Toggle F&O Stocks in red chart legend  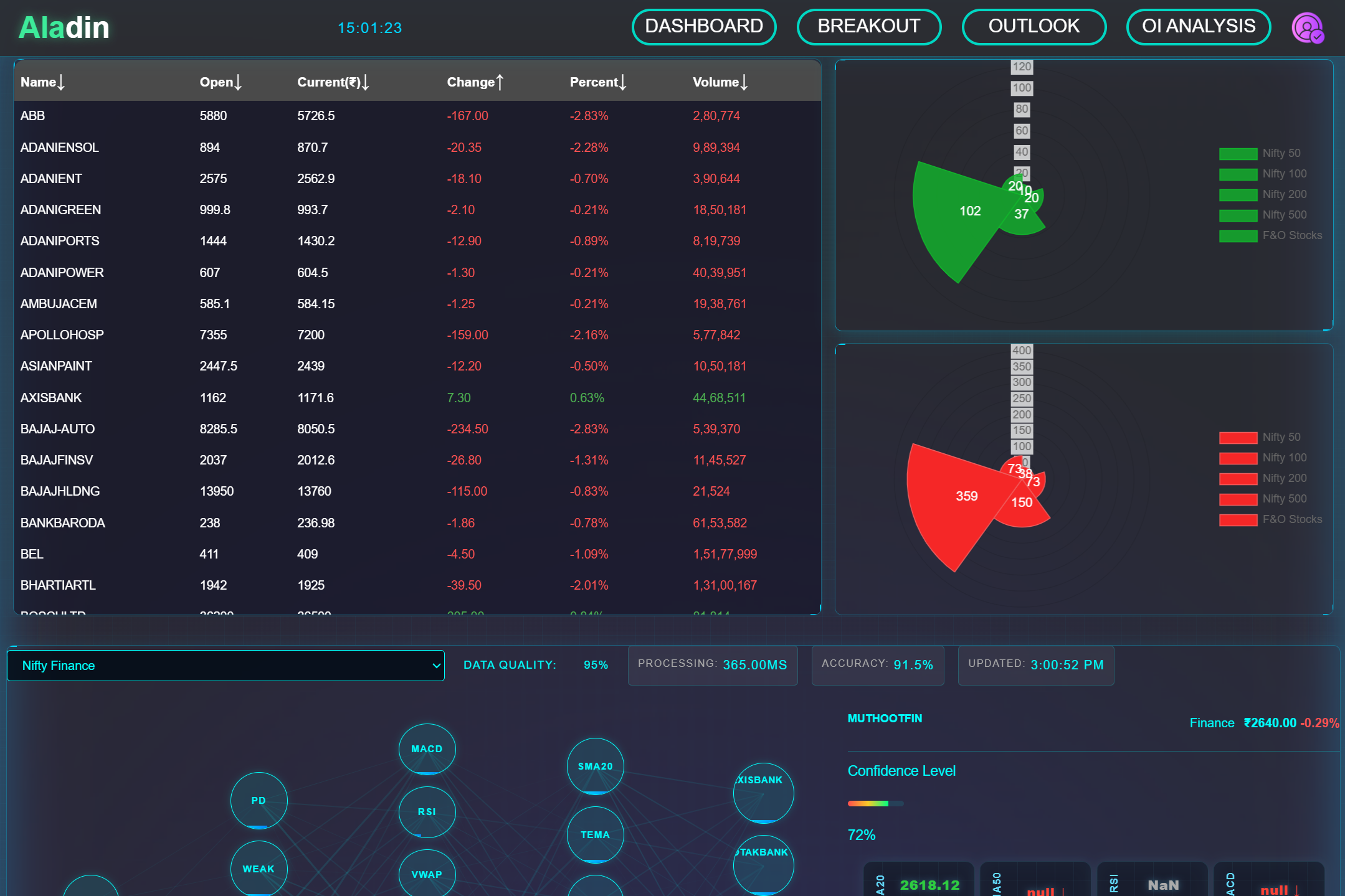pos(1270,519)
